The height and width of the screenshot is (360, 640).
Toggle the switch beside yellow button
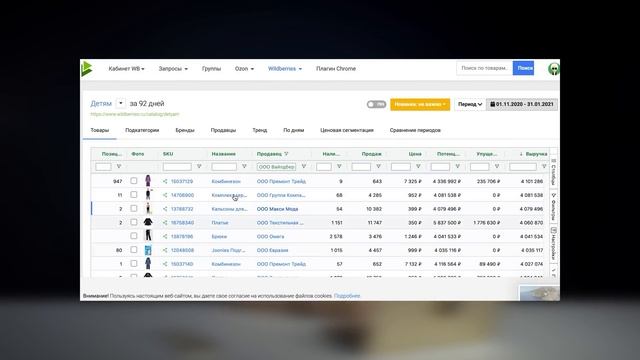[x=376, y=104]
